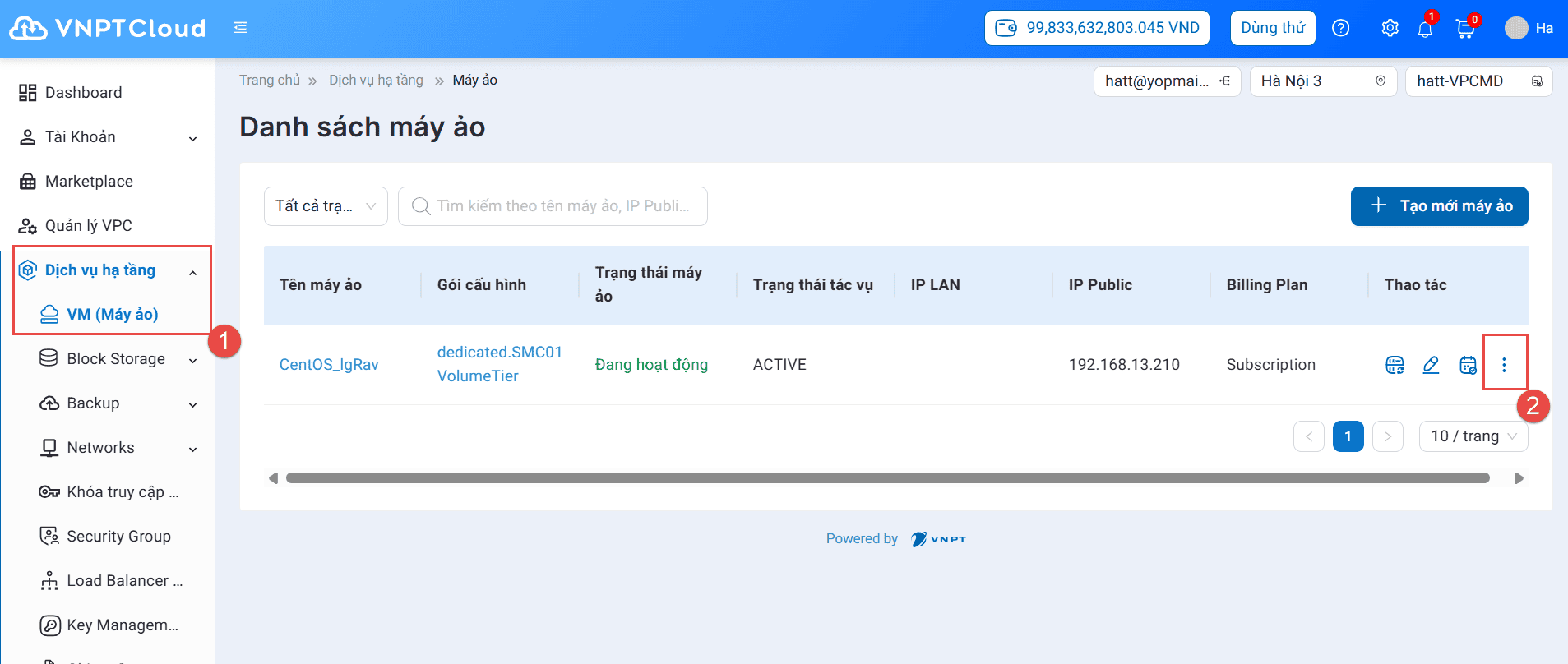1568x664 pixels.
Task: Open the three-dot more actions menu
Action: tap(1504, 365)
